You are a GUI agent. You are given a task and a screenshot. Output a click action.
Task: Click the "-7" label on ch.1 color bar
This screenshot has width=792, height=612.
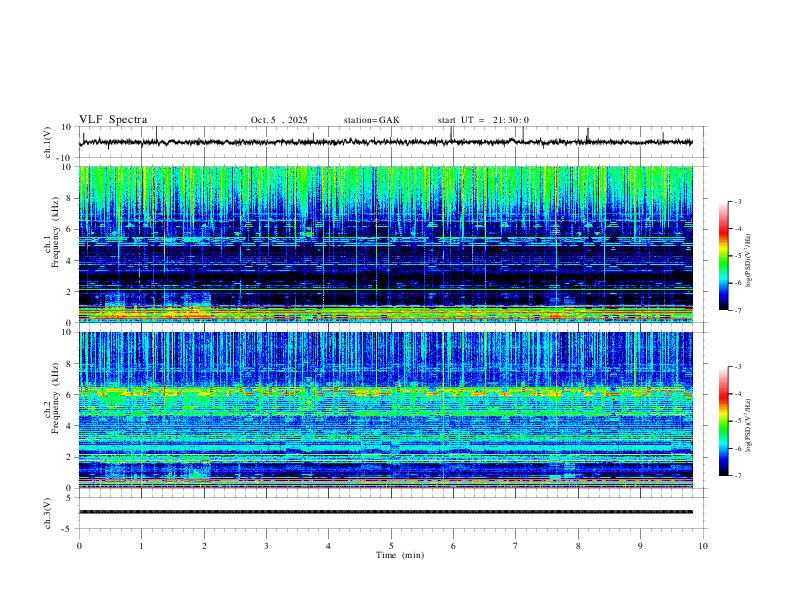(737, 310)
